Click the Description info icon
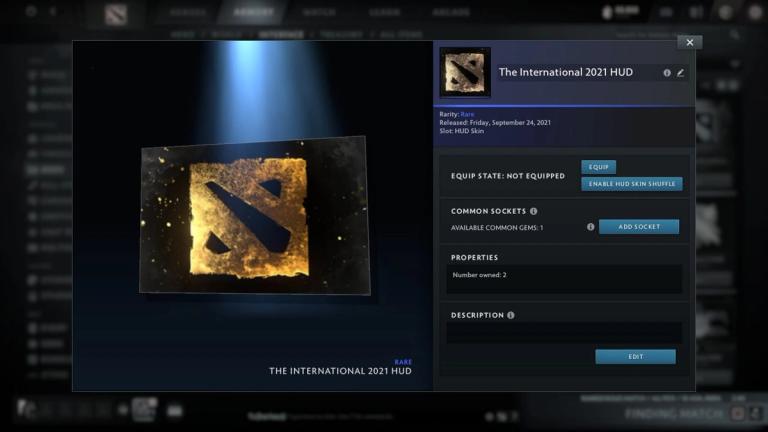Image resolution: width=768 pixels, height=432 pixels. pos(510,315)
